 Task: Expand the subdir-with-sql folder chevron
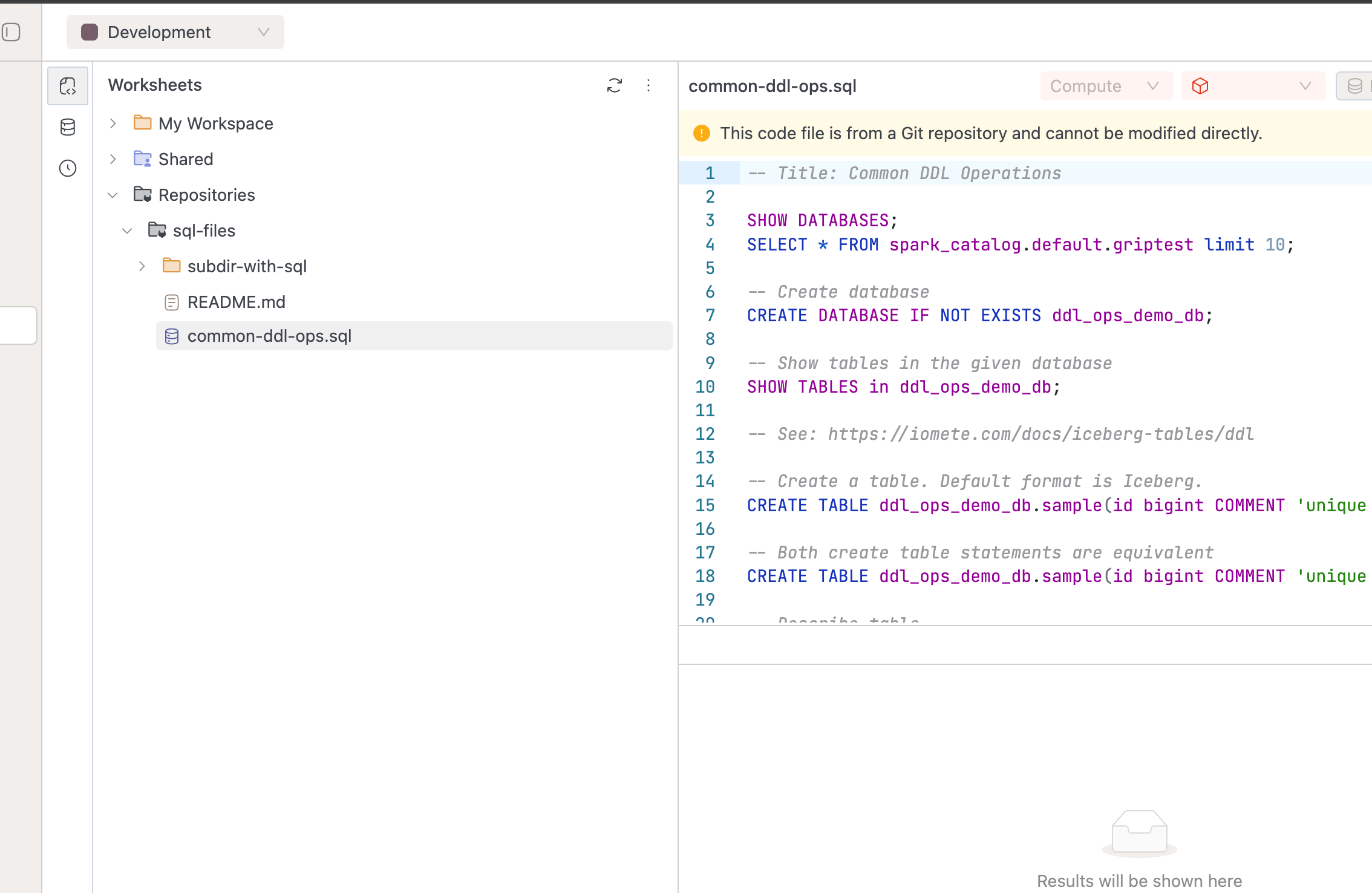(x=142, y=266)
